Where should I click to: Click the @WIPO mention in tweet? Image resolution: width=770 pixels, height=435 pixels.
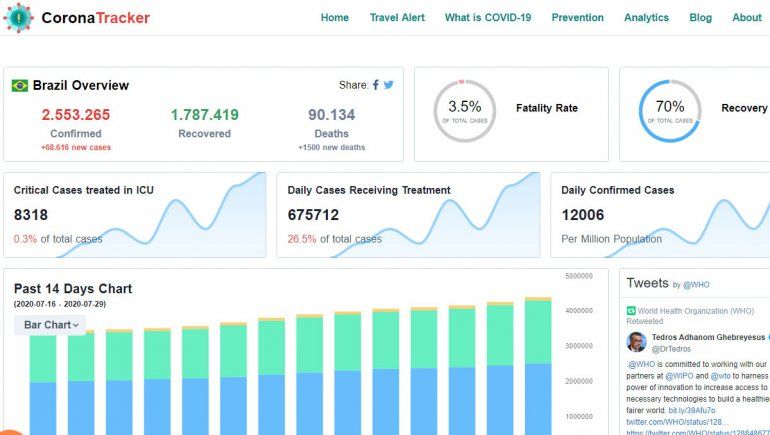(679, 376)
